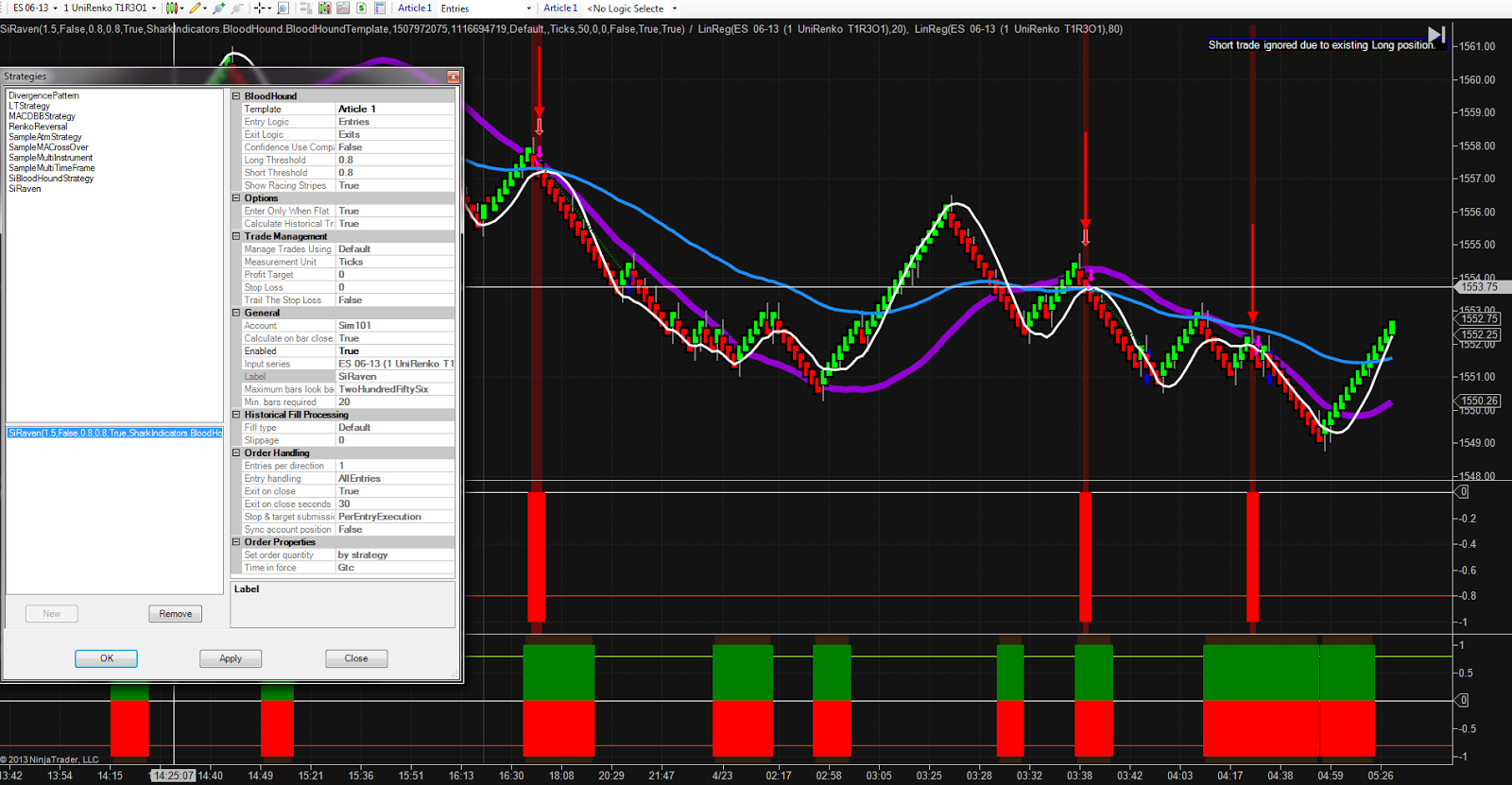
Task: Click the Apply button
Action: [x=231, y=658]
